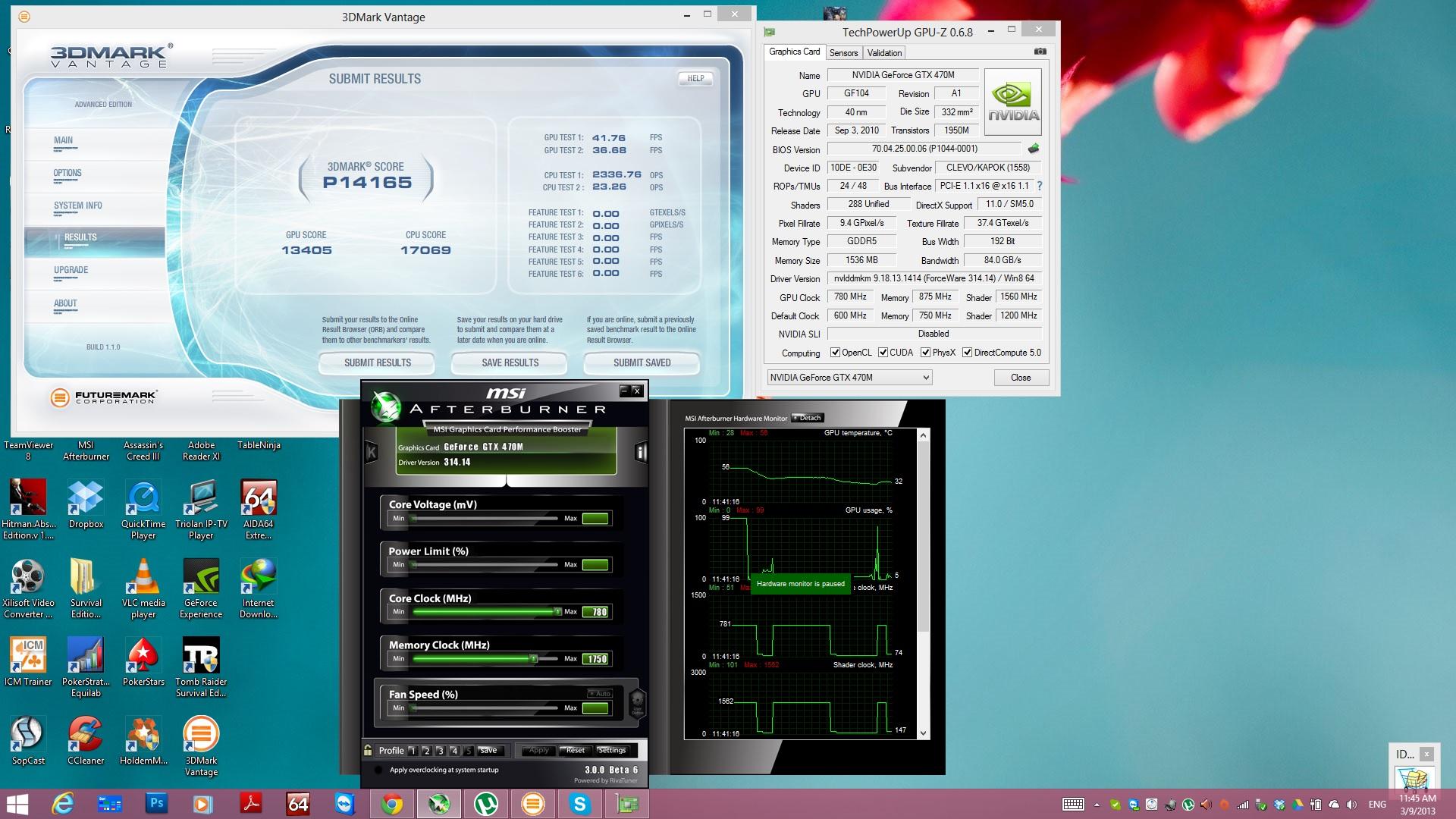Click the Afterburner profile lock padlock icon
This screenshot has width=1456, height=819.
pyautogui.click(x=368, y=750)
